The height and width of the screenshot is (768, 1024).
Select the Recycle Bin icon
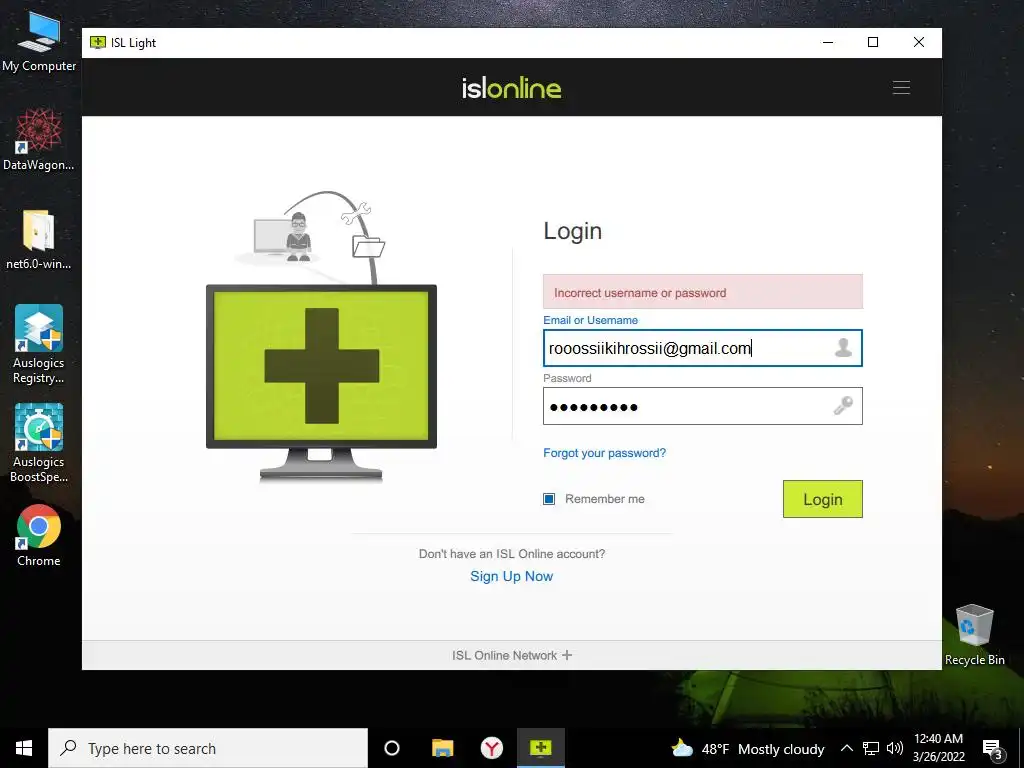974,635
